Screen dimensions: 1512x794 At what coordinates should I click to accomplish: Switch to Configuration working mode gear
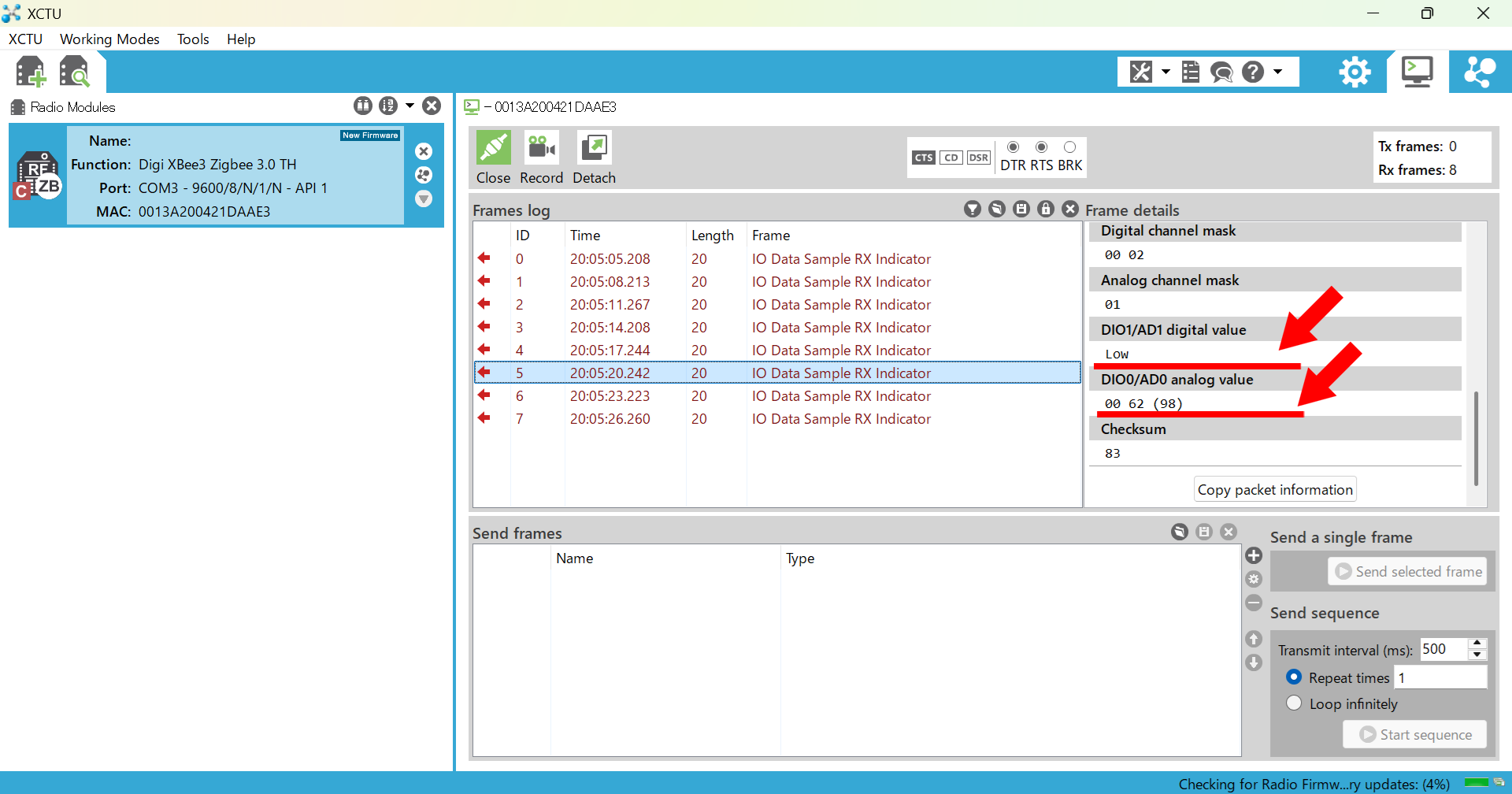(1354, 72)
